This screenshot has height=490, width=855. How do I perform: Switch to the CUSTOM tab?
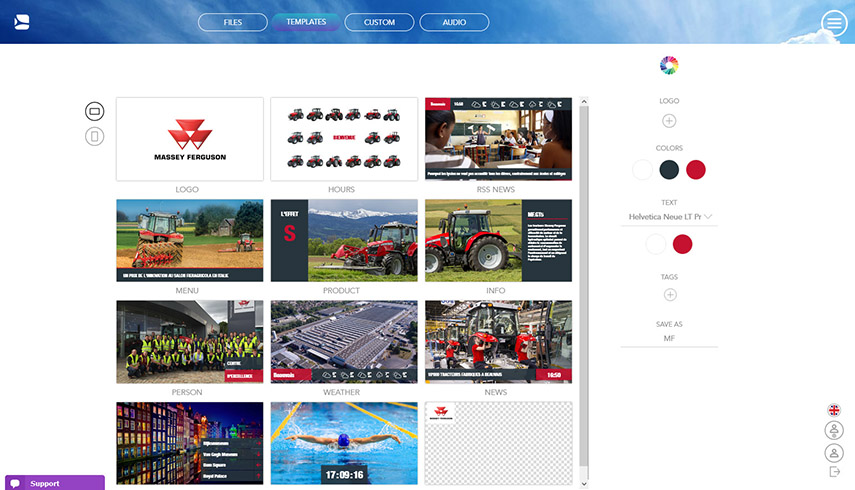(380, 22)
